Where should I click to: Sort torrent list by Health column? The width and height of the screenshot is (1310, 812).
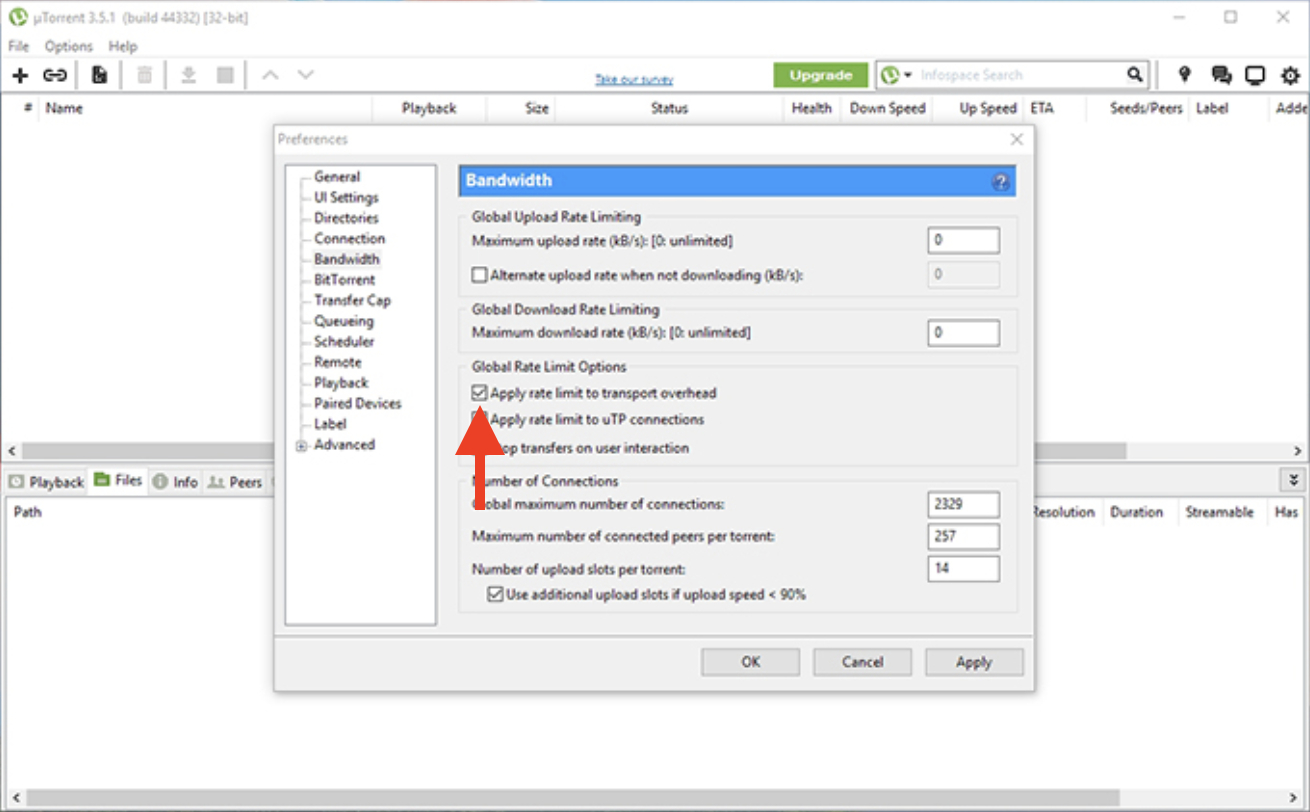tap(811, 108)
